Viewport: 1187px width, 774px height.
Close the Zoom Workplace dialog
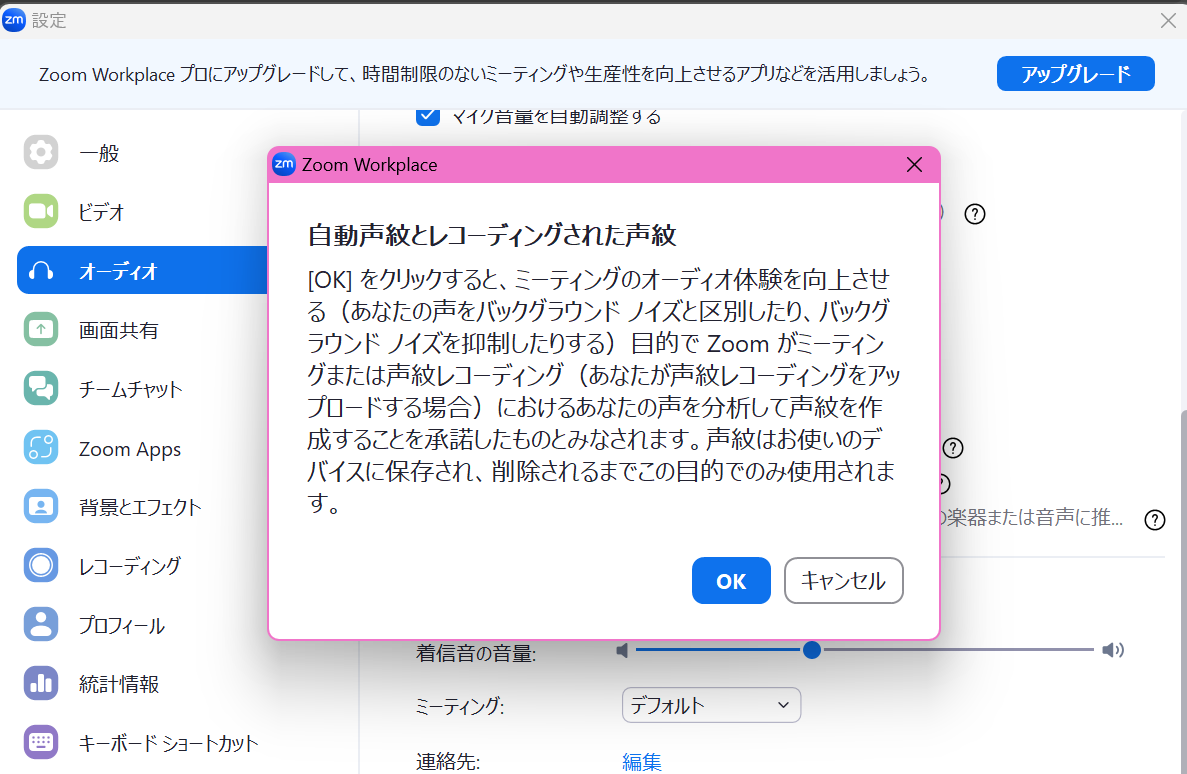[914, 164]
